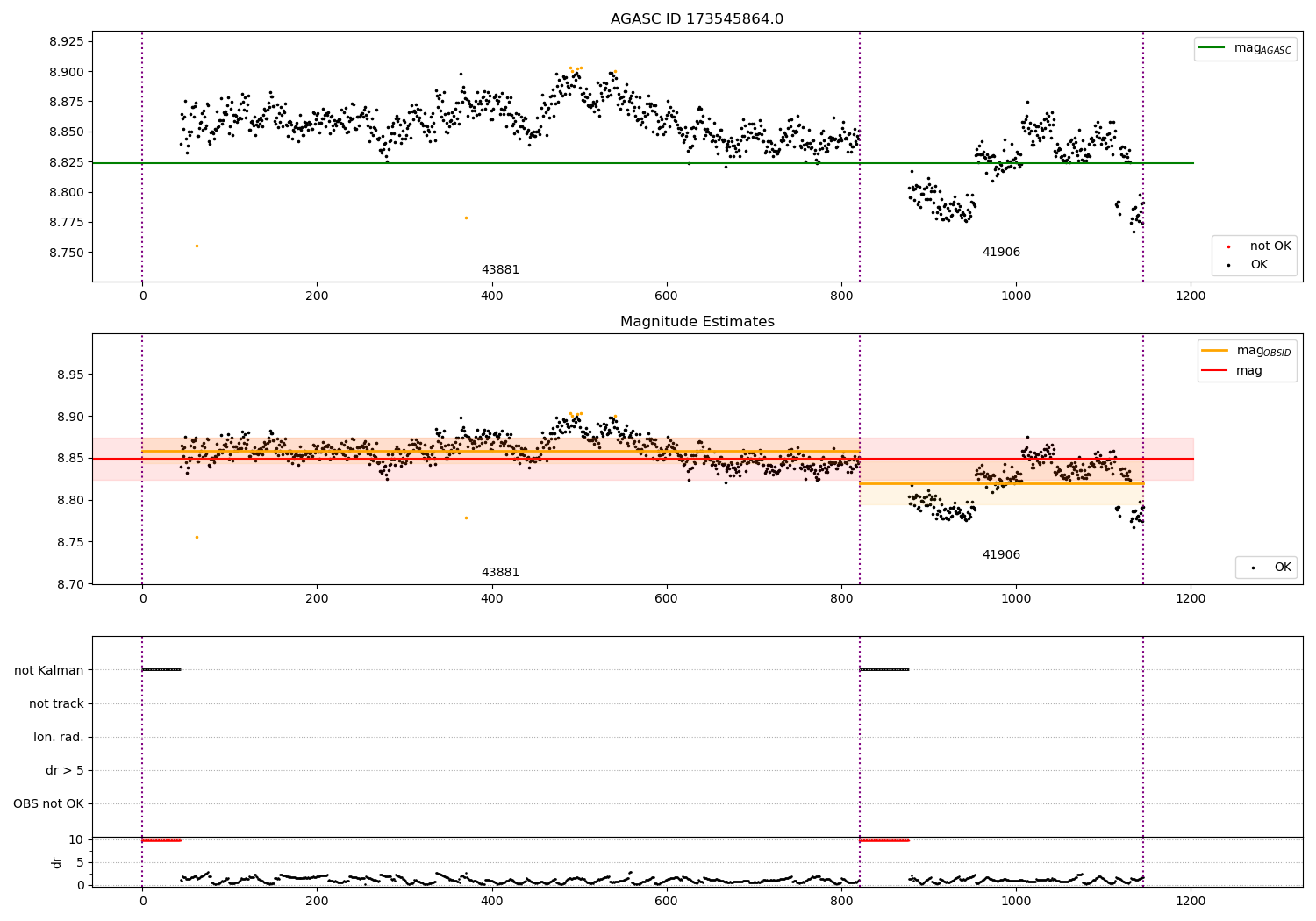The image size is (1316, 921).
Task: Click the 10 tick on dr axis
Action: tap(75, 839)
